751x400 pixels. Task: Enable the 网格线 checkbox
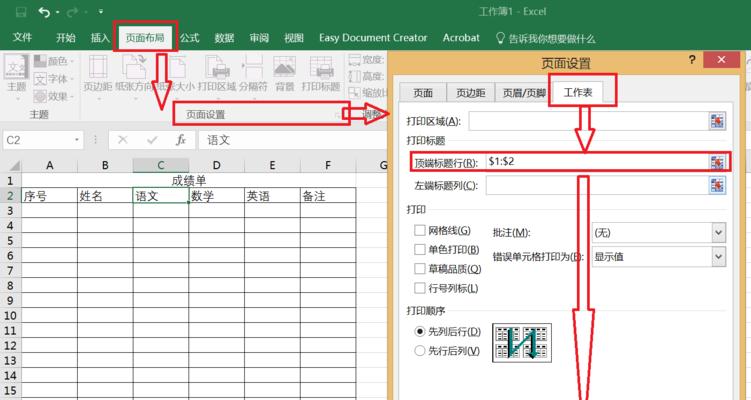[420, 230]
